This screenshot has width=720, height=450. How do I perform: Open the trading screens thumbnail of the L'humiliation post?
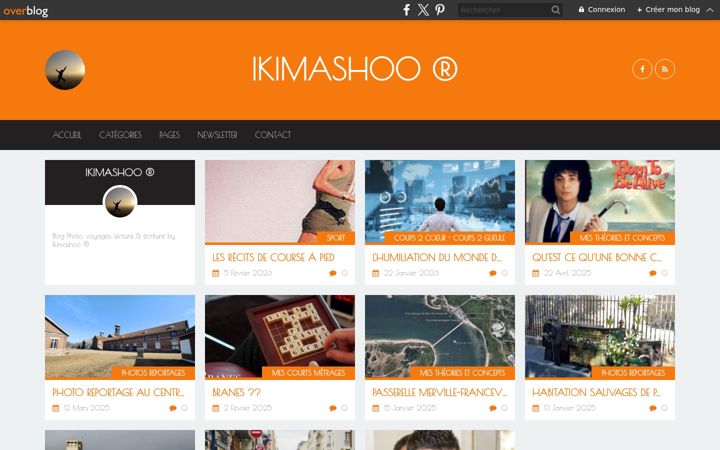[439, 201]
